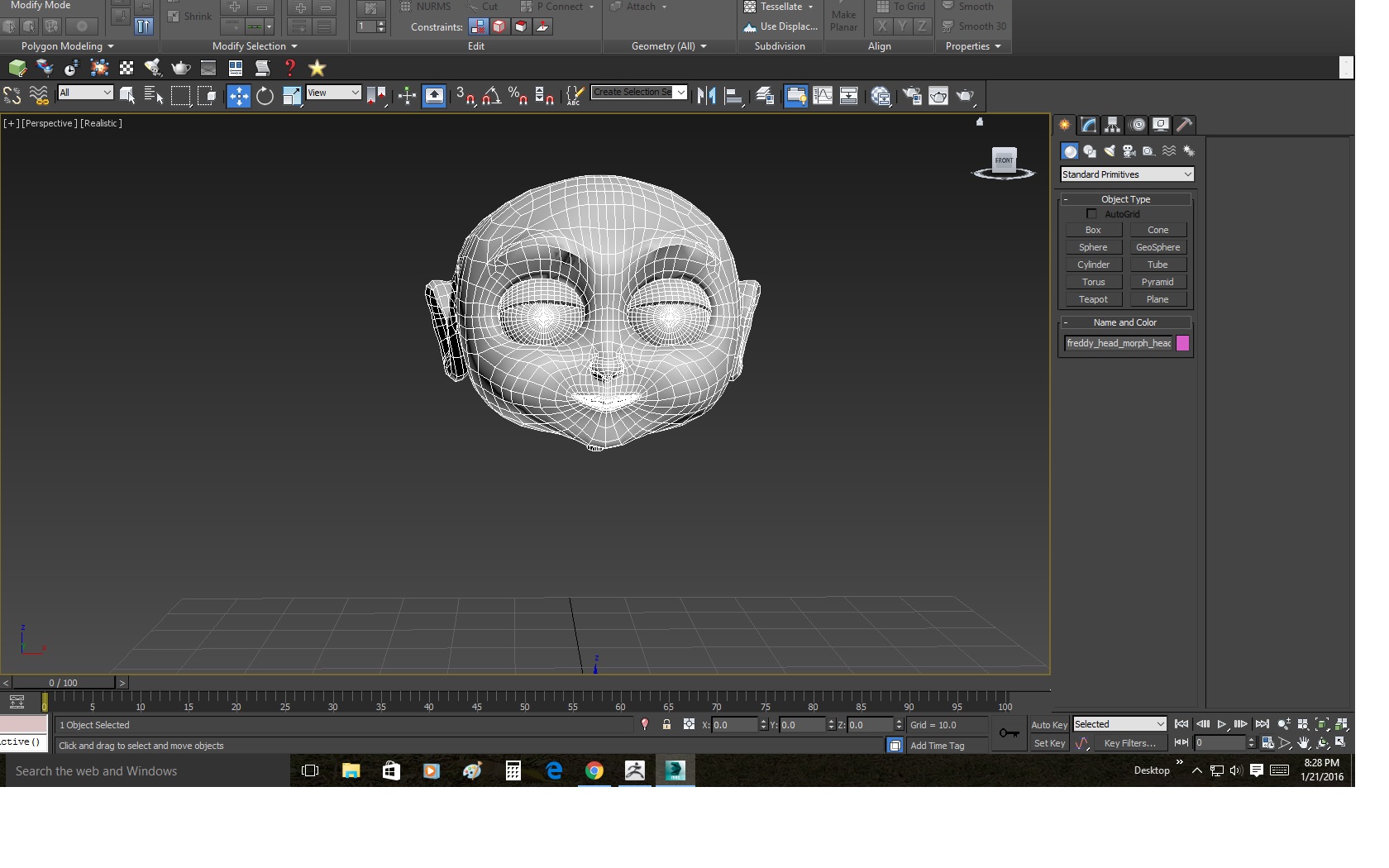This screenshot has height=868, width=1389.
Task: Click the Select Object arrow tool
Action: (126, 96)
